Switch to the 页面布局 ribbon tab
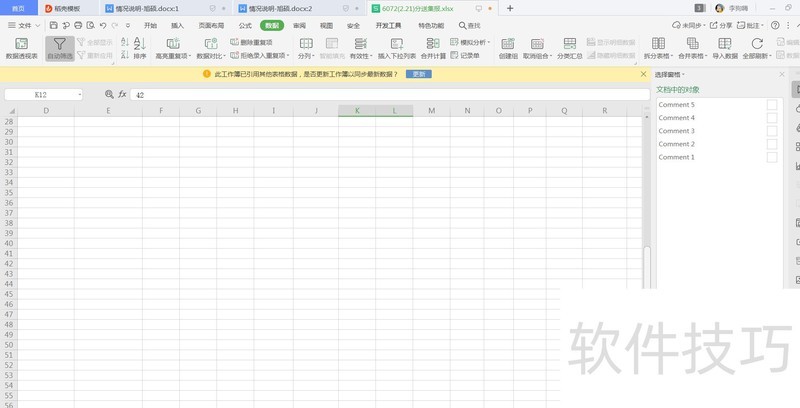800x408 pixels. 211,25
